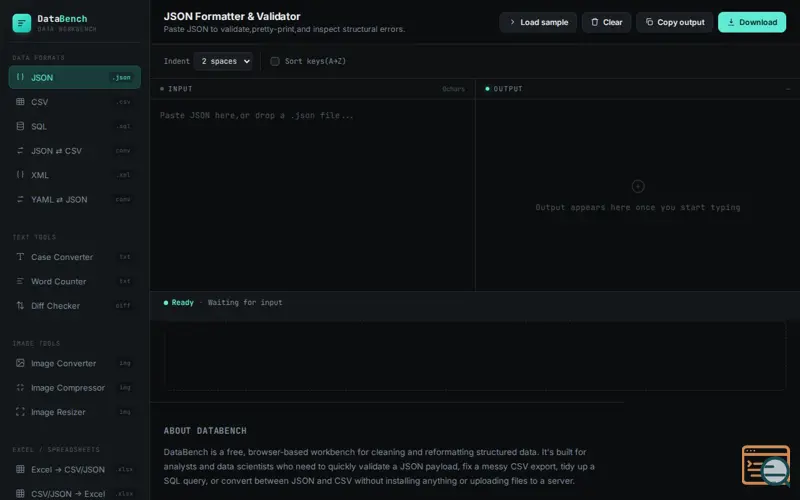Click the Case Converter text icon
The image size is (800, 500).
(20, 257)
